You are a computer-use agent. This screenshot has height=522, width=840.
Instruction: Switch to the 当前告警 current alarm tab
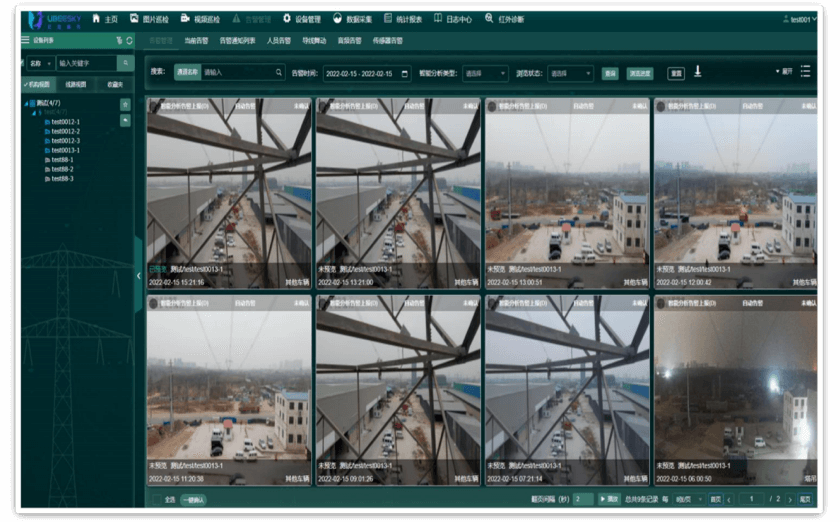[x=196, y=41]
